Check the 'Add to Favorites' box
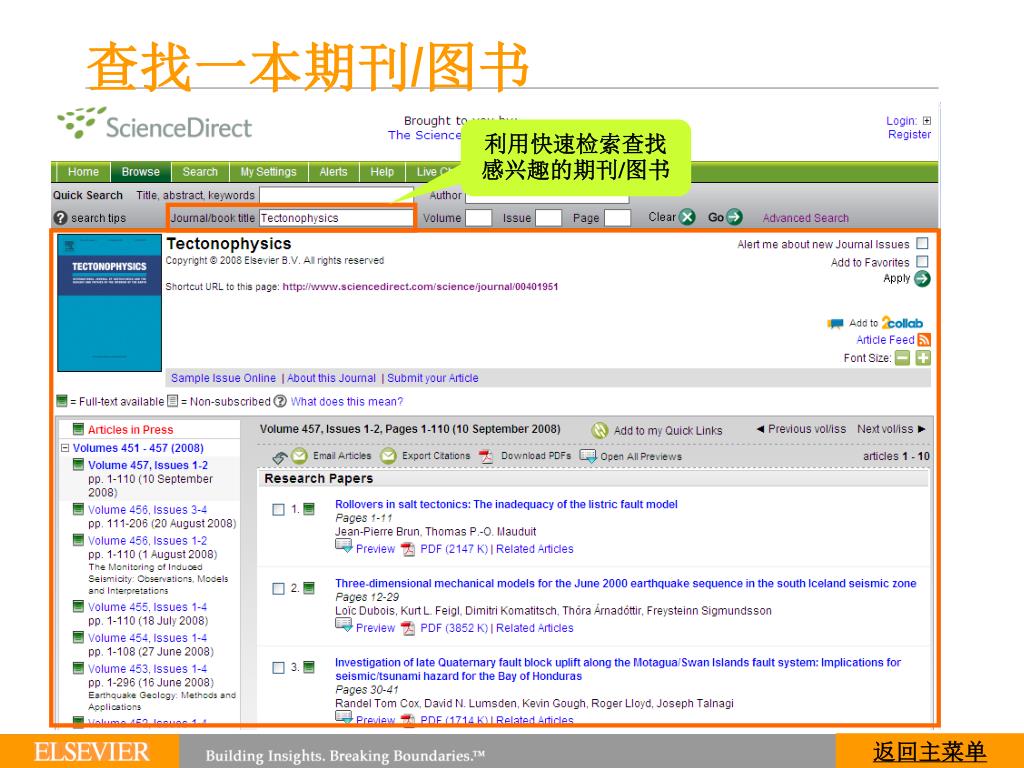Viewport: 1024px width, 768px height. coord(922,261)
